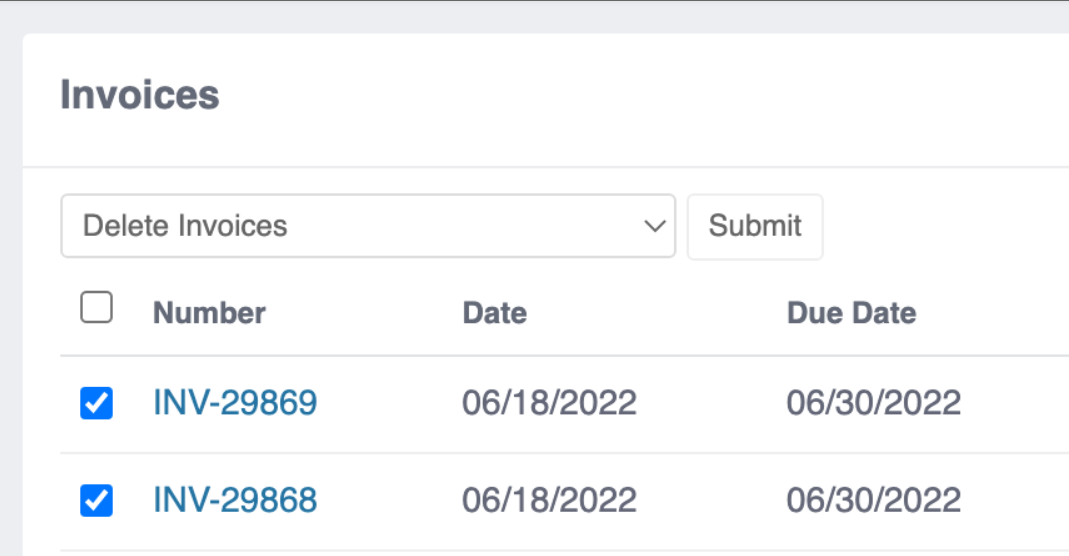Viewport: 1069px width, 556px height.
Task: Click the chevron arrow of the bulk action select
Action: [x=655, y=226]
